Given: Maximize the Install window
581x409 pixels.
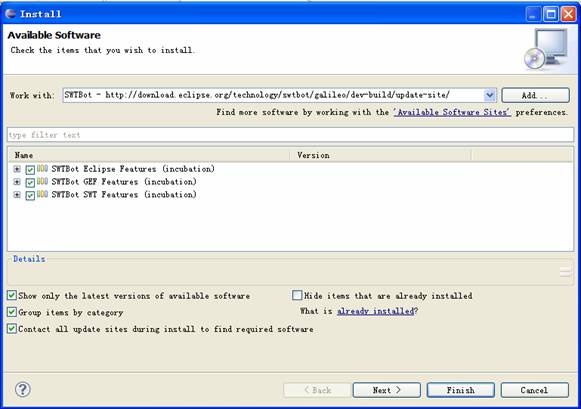Looking at the screenshot, I should coord(551,14).
